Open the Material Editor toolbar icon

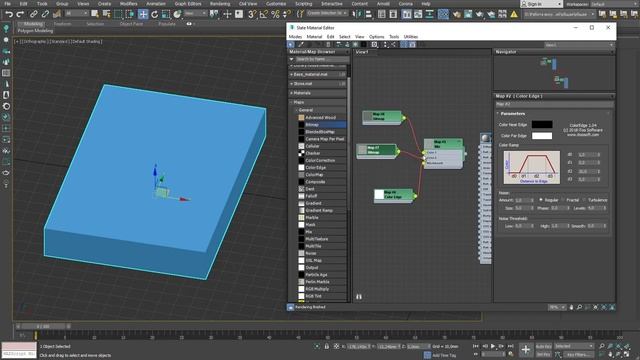click(x=443, y=14)
